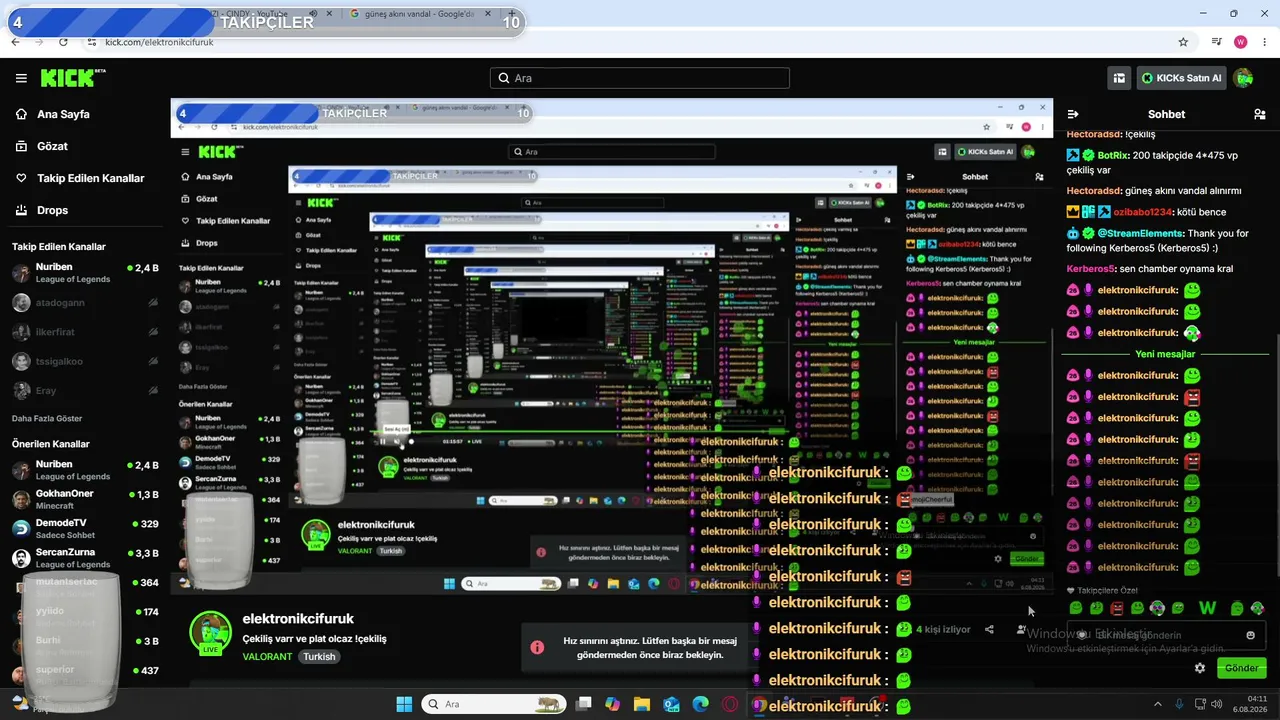Open Copilot from taskbar

(612, 704)
